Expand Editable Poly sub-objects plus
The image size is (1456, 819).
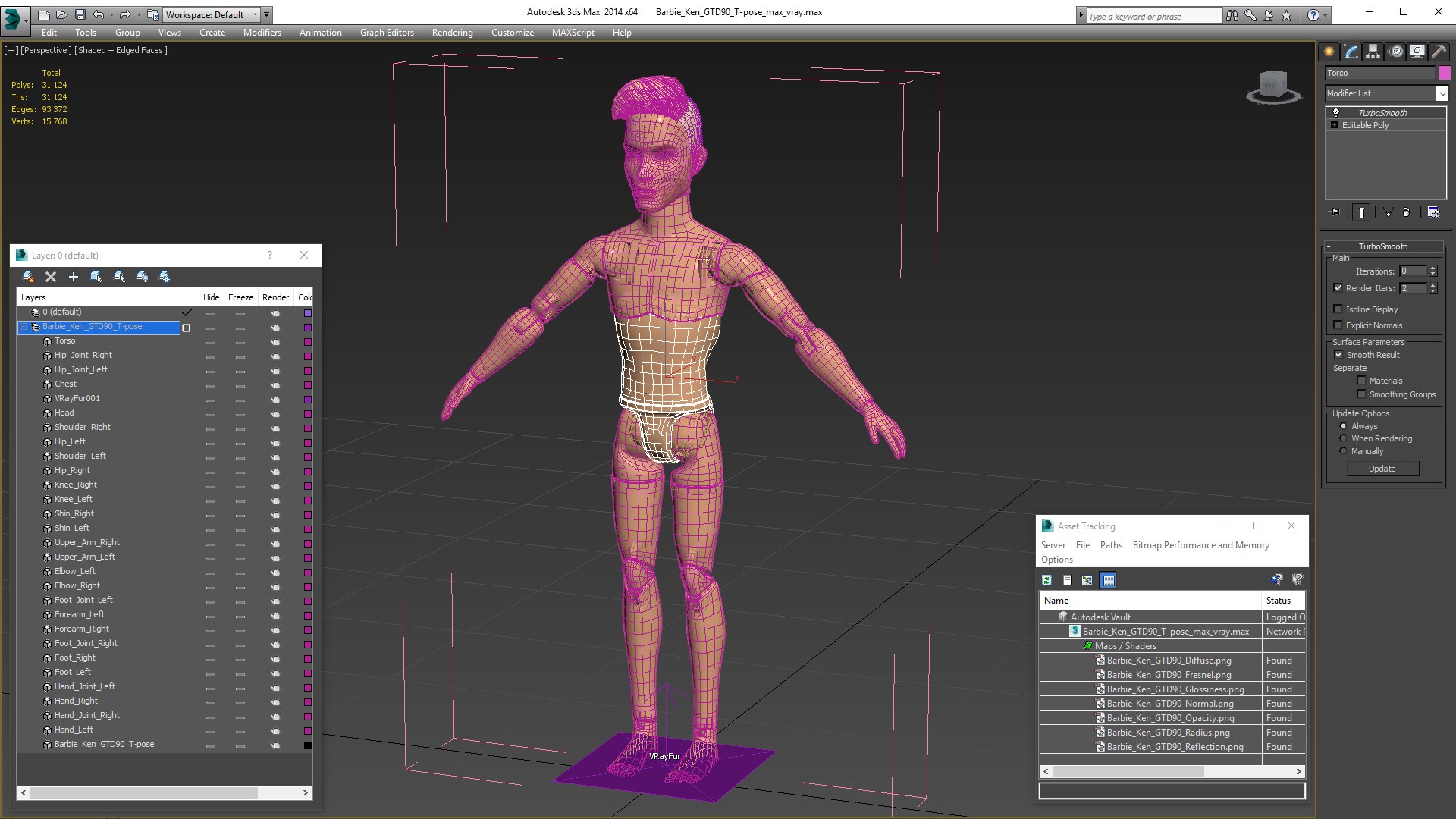(1335, 125)
